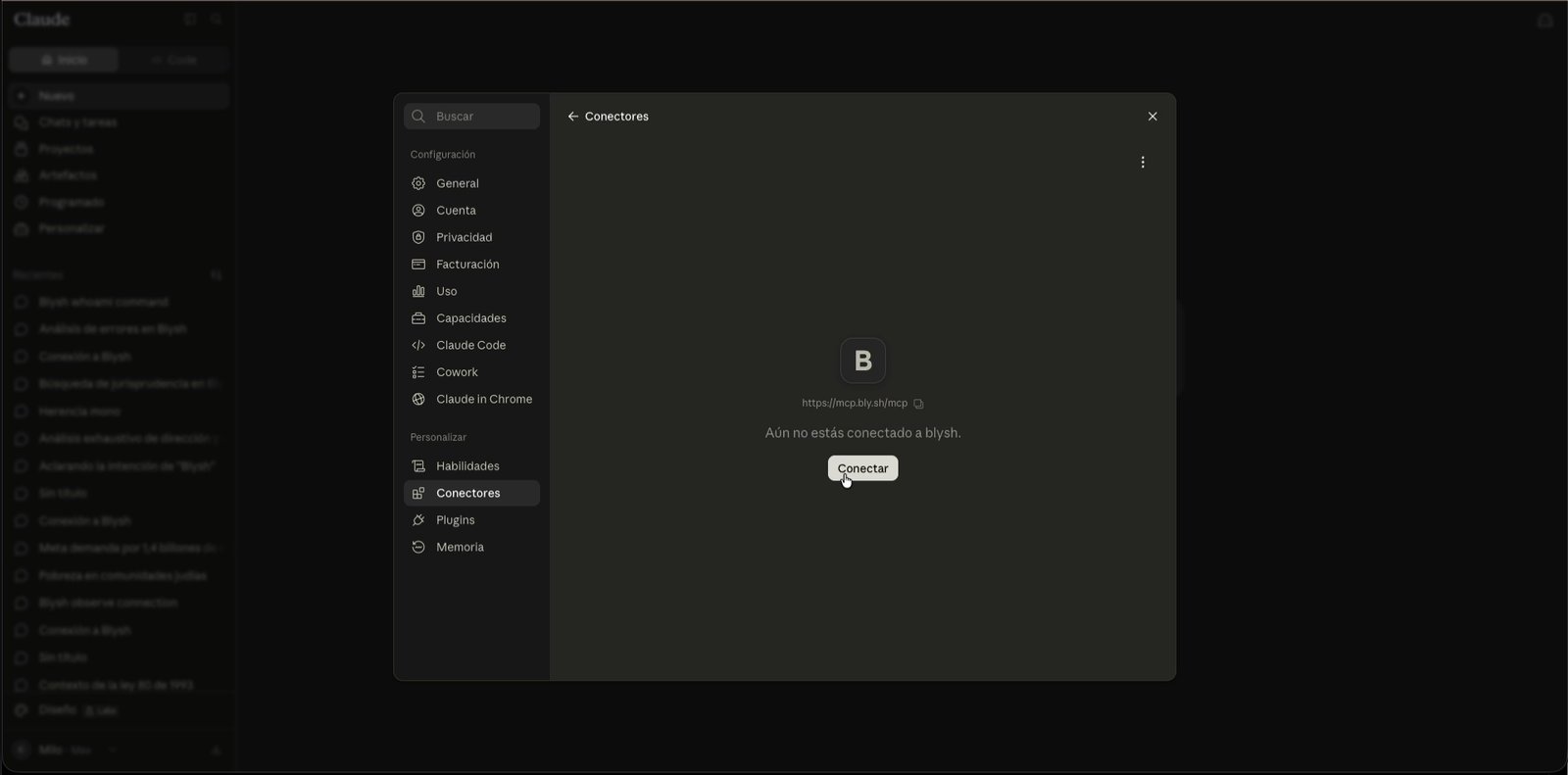The width and height of the screenshot is (1568, 775).
Task: Open Memoria settings
Action: click(471, 547)
